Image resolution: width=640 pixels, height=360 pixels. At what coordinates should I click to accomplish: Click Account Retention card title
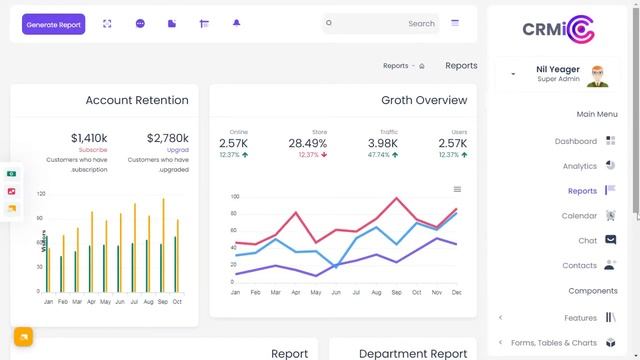137,100
